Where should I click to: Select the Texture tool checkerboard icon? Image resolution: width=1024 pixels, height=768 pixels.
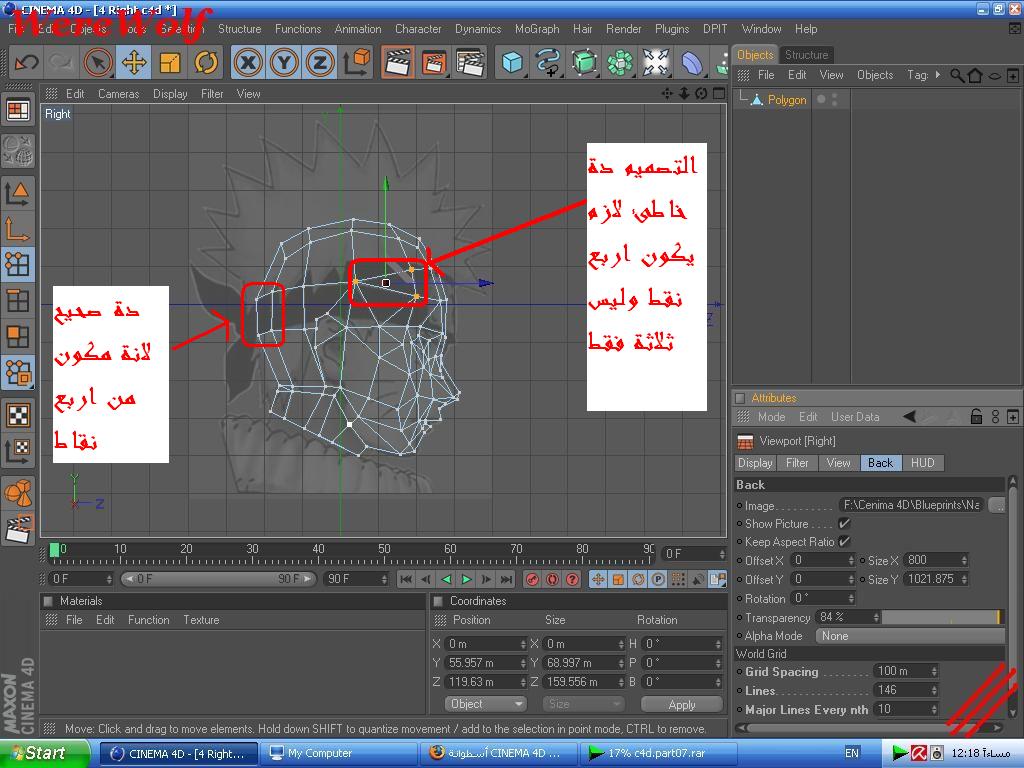pos(18,415)
